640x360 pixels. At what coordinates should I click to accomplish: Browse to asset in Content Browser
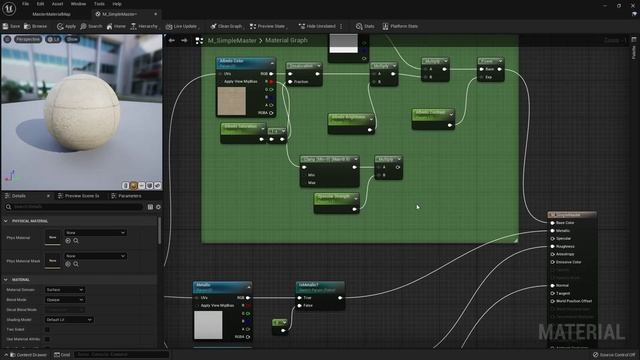point(36,26)
